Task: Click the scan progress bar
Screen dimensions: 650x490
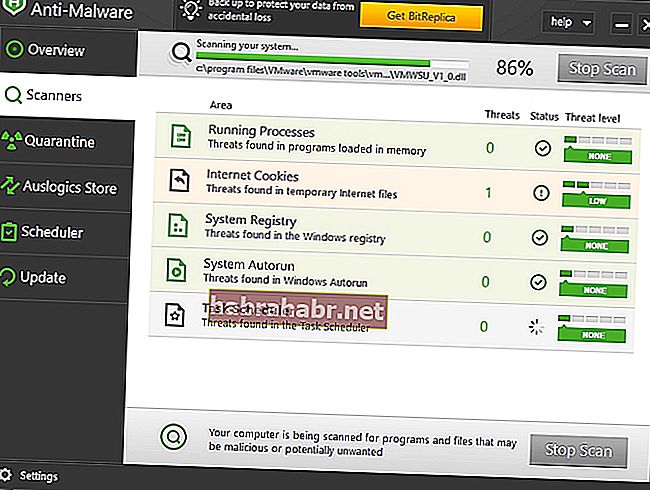Action: pyautogui.click(x=332, y=59)
